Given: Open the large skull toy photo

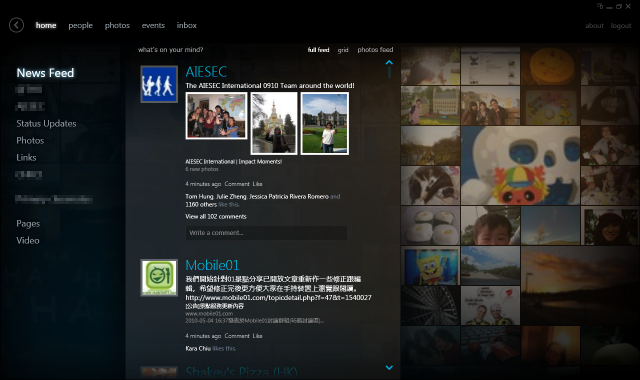Looking at the screenshot, I should [520, 165].
